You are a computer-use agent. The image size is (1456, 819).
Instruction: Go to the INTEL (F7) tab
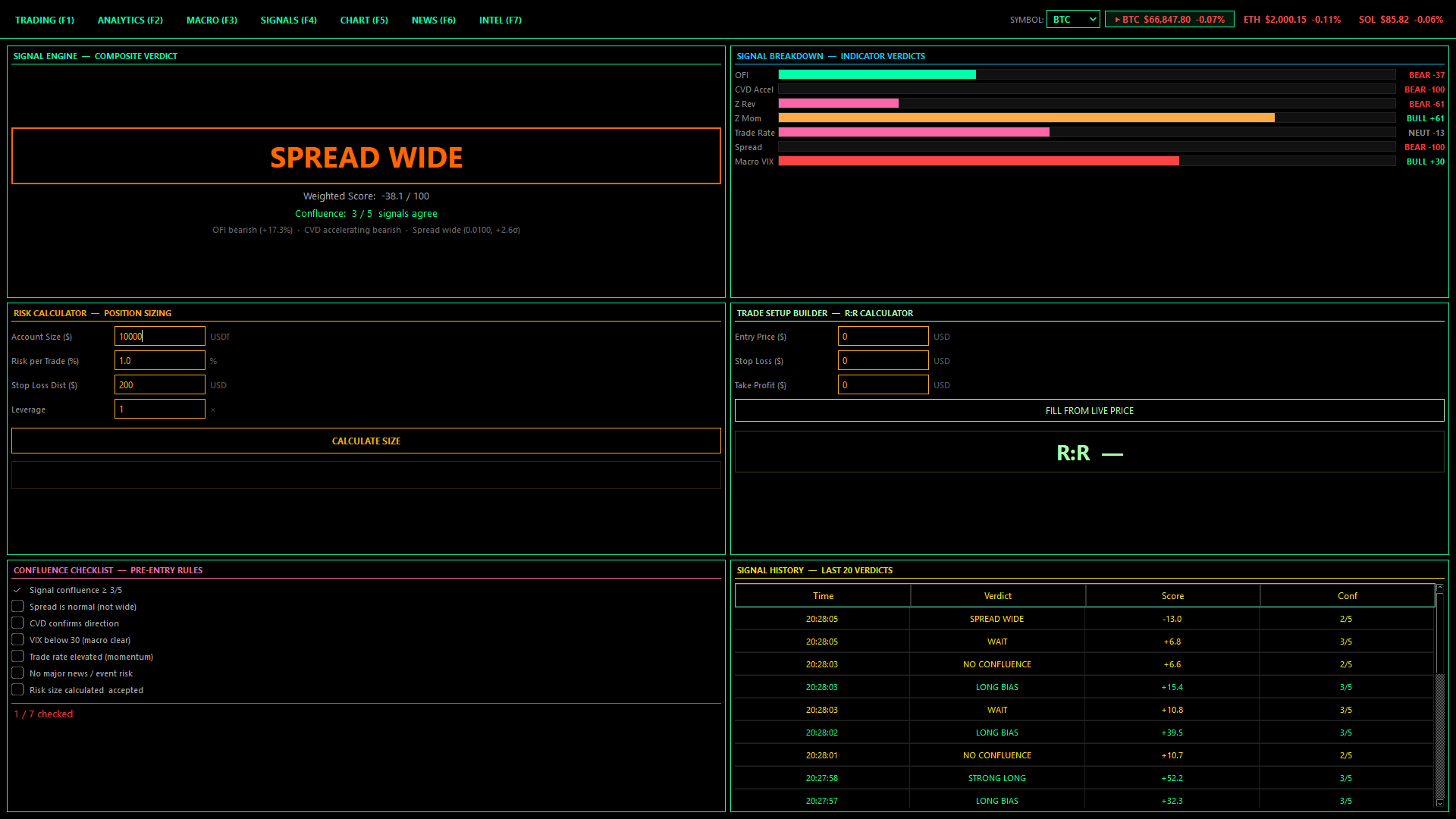[500, 20]
